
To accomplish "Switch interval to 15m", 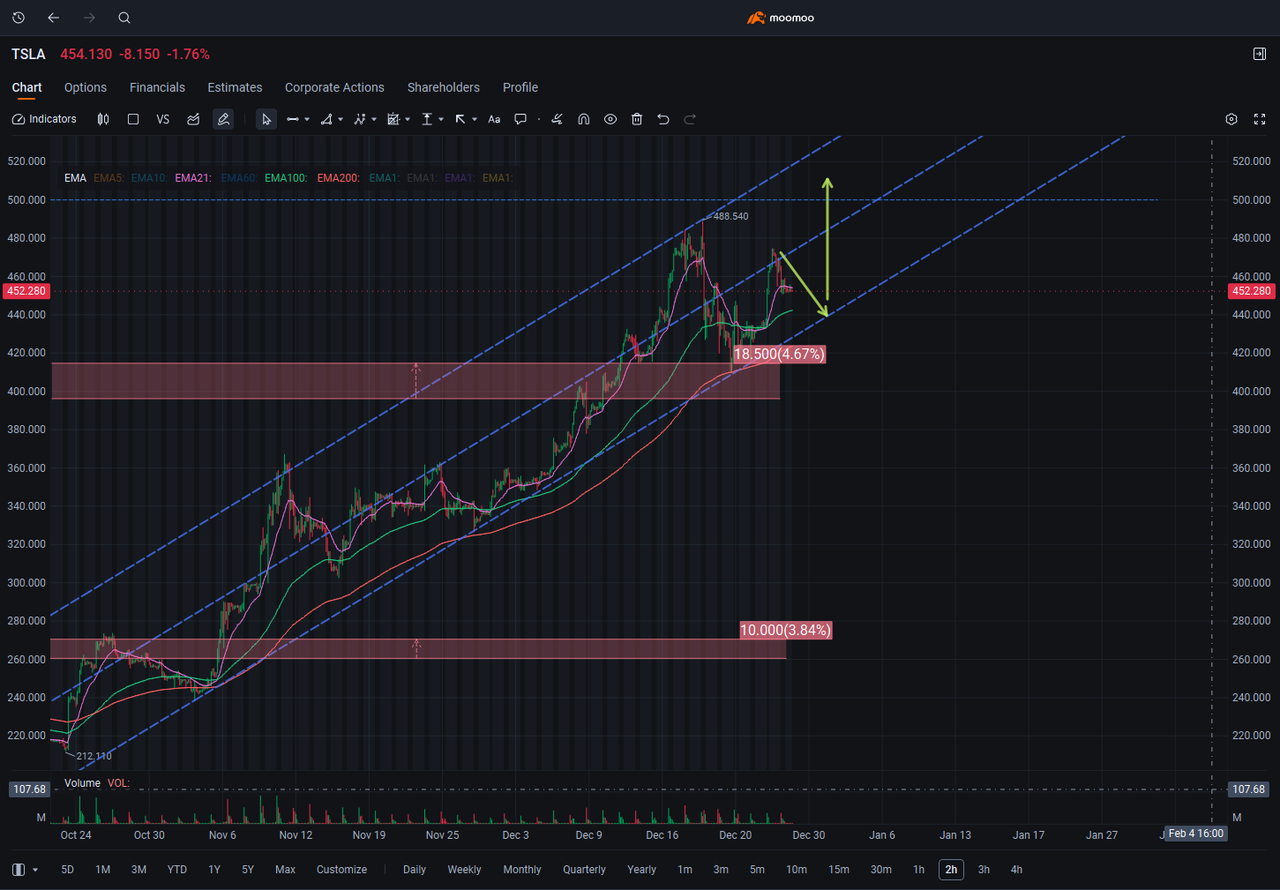I will pos(838,870).
